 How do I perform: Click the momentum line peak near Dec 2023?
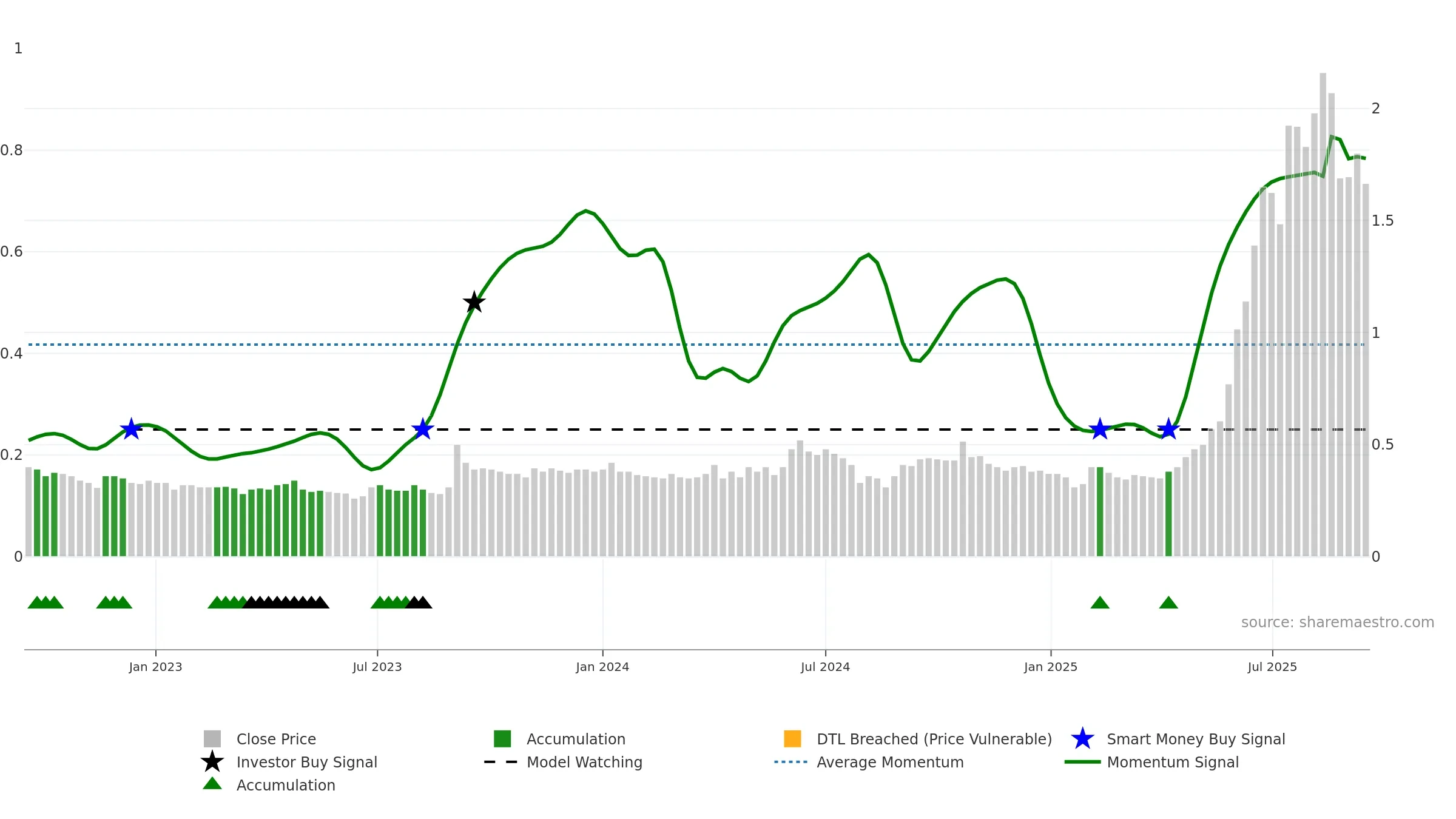pos(585,211)
